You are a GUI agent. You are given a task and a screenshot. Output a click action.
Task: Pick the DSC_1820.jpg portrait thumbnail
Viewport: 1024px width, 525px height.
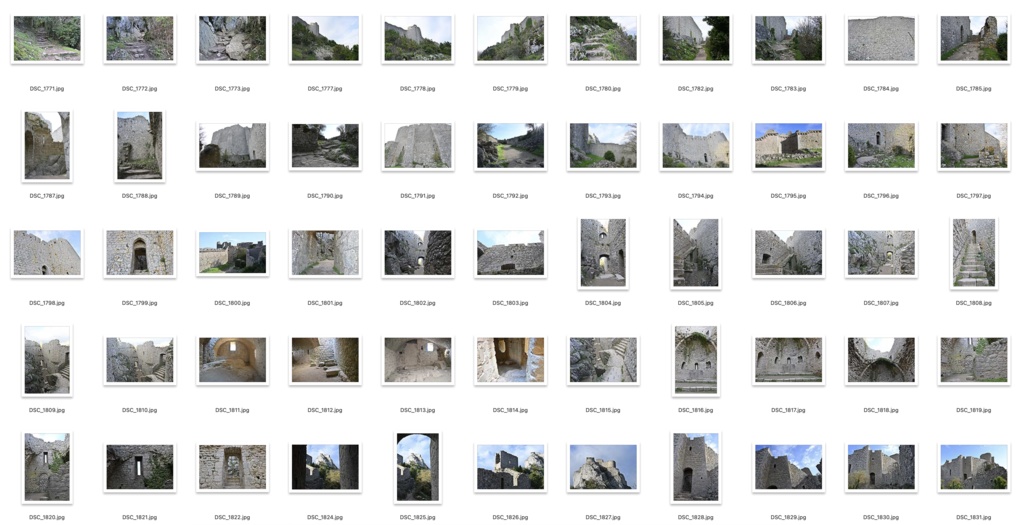[x=47, y=468]
